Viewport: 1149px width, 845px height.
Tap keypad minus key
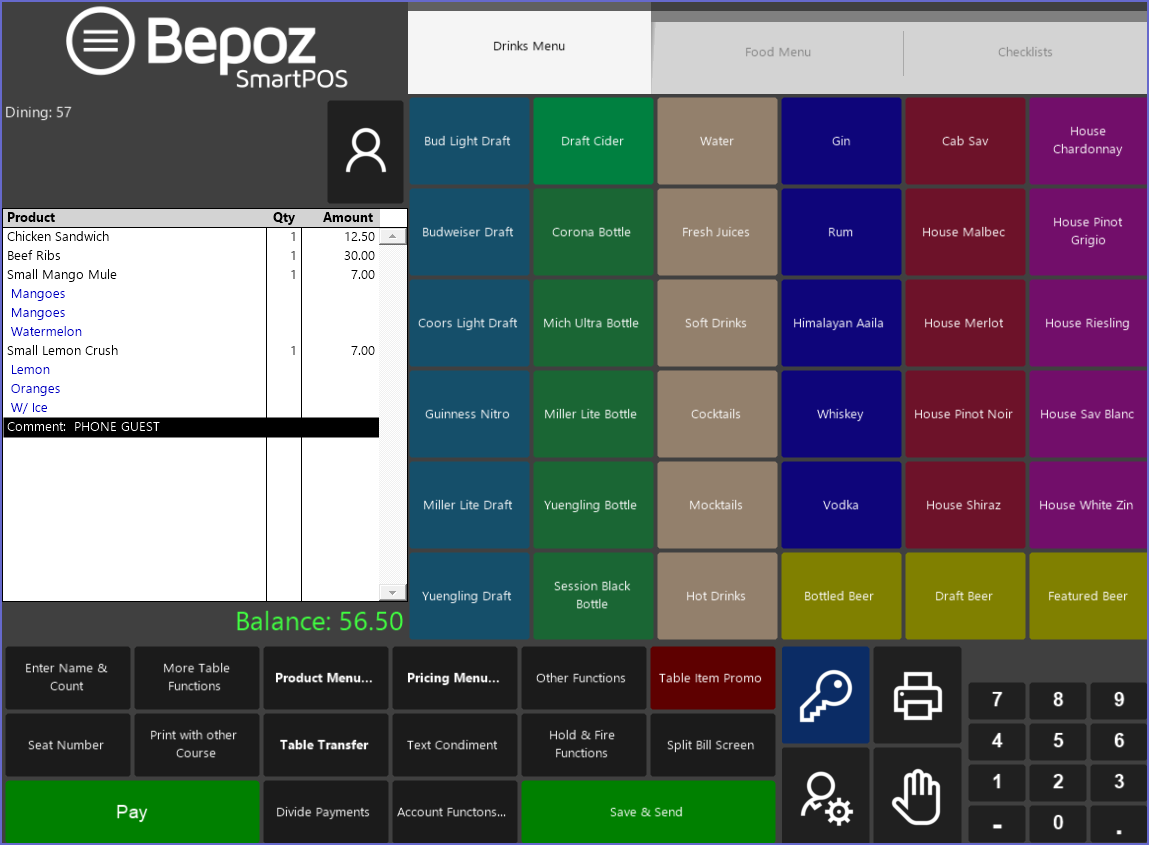[997, 823]
